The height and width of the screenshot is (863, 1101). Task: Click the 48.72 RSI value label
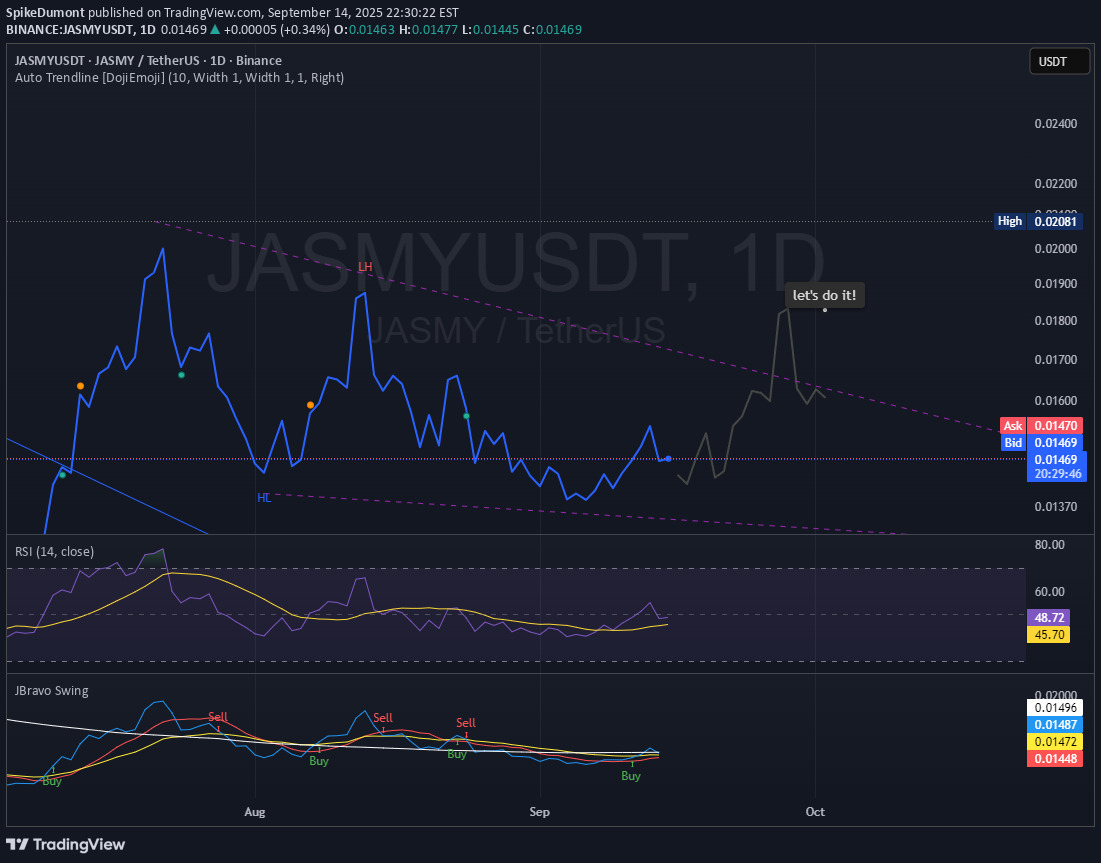[1048, 618]
